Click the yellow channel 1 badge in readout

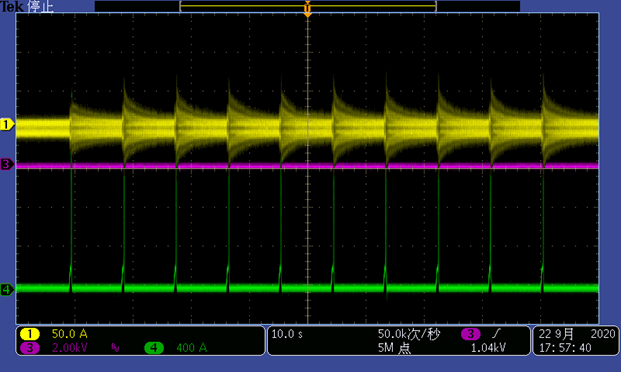30,334
